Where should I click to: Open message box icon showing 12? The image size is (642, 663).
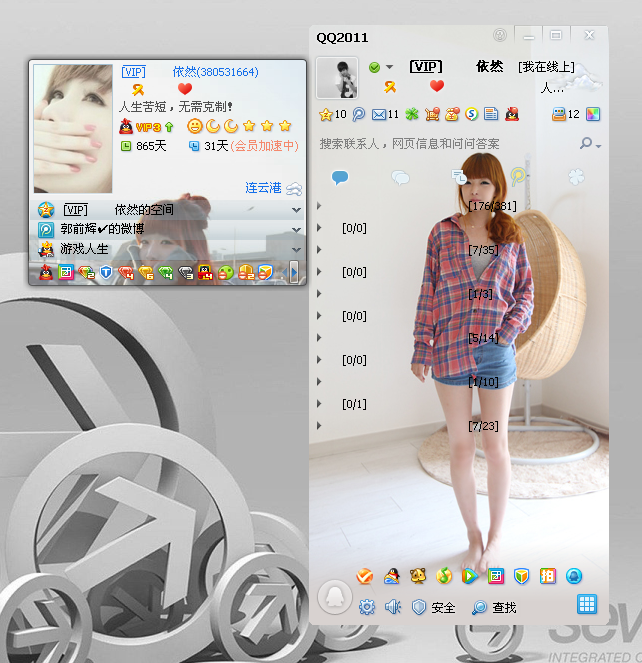point(565,114)
